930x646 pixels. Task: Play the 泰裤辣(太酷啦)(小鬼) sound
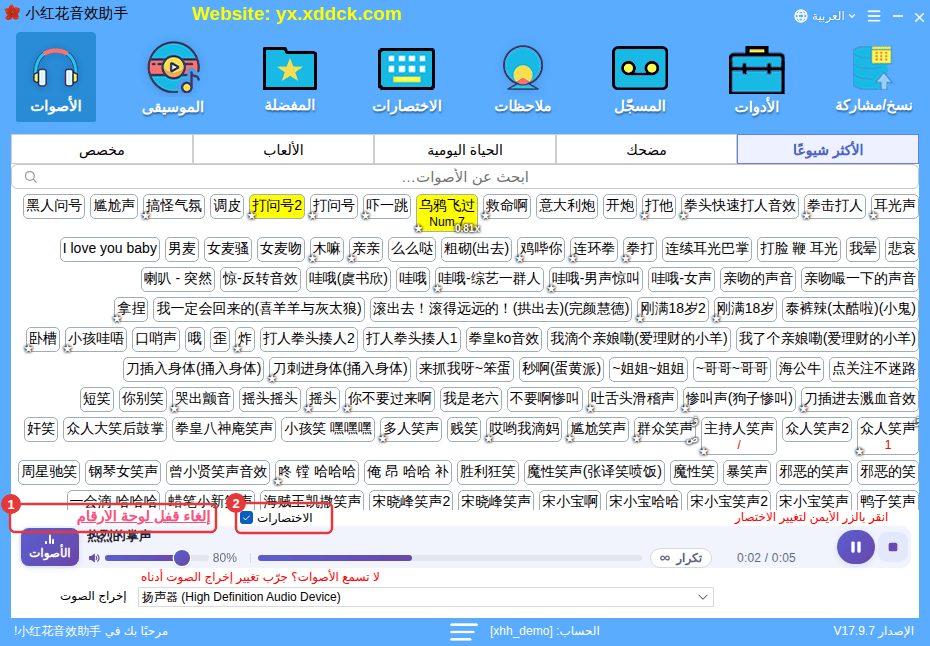pyautogui.click(x=849, y=308)
